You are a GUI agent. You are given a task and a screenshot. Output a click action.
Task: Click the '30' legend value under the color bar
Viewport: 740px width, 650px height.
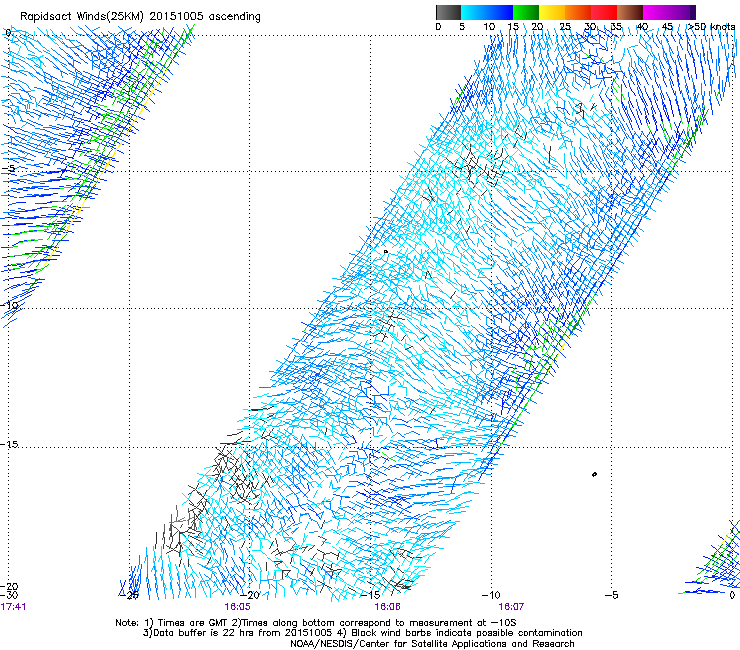[590, 27]
